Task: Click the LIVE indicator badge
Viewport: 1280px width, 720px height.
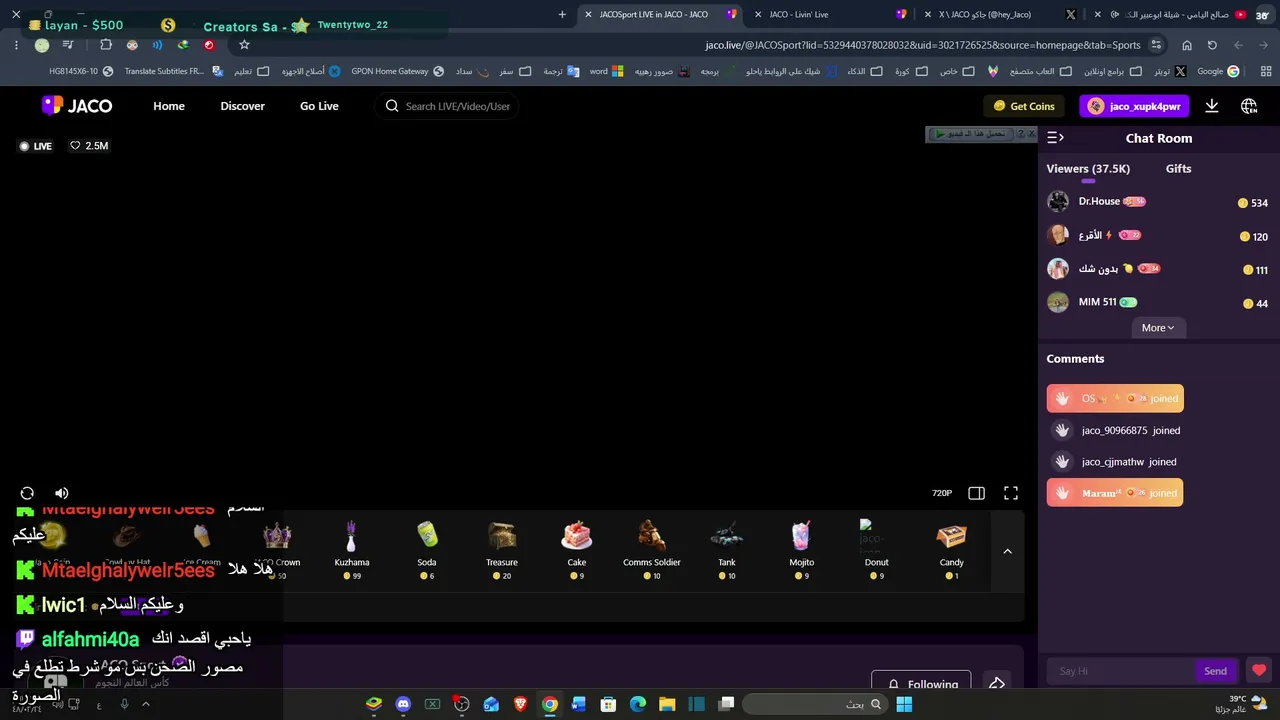Action: point(36,146)
